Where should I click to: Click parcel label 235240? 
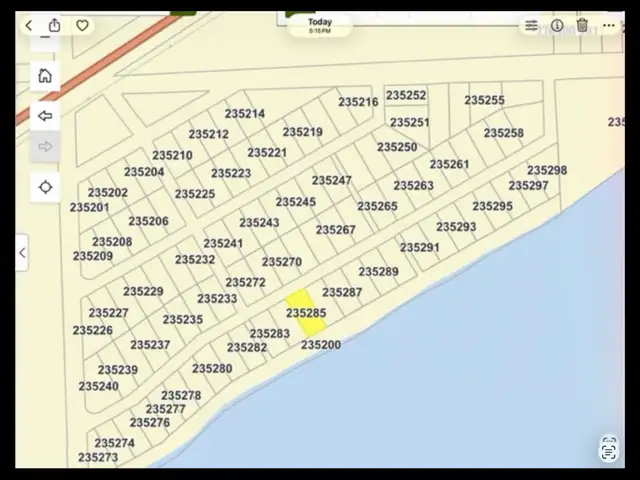point(99,386)
